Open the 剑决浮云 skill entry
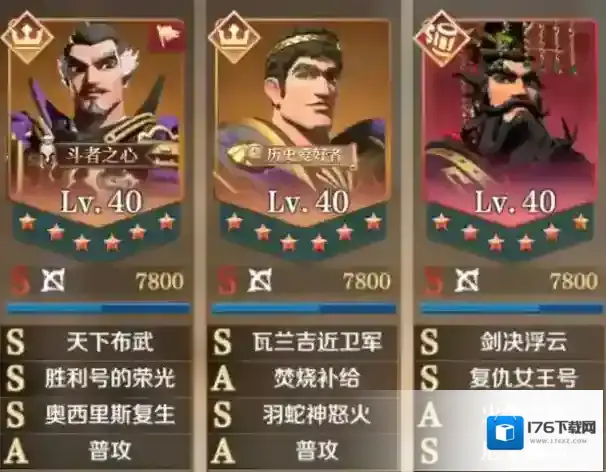The height and width of the screenshot is (472, 606). (509, 342)
